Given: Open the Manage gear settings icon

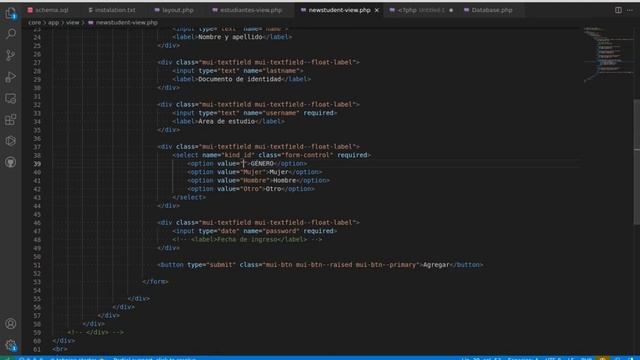Looking at the screenshot, I should tap(11, 345).
